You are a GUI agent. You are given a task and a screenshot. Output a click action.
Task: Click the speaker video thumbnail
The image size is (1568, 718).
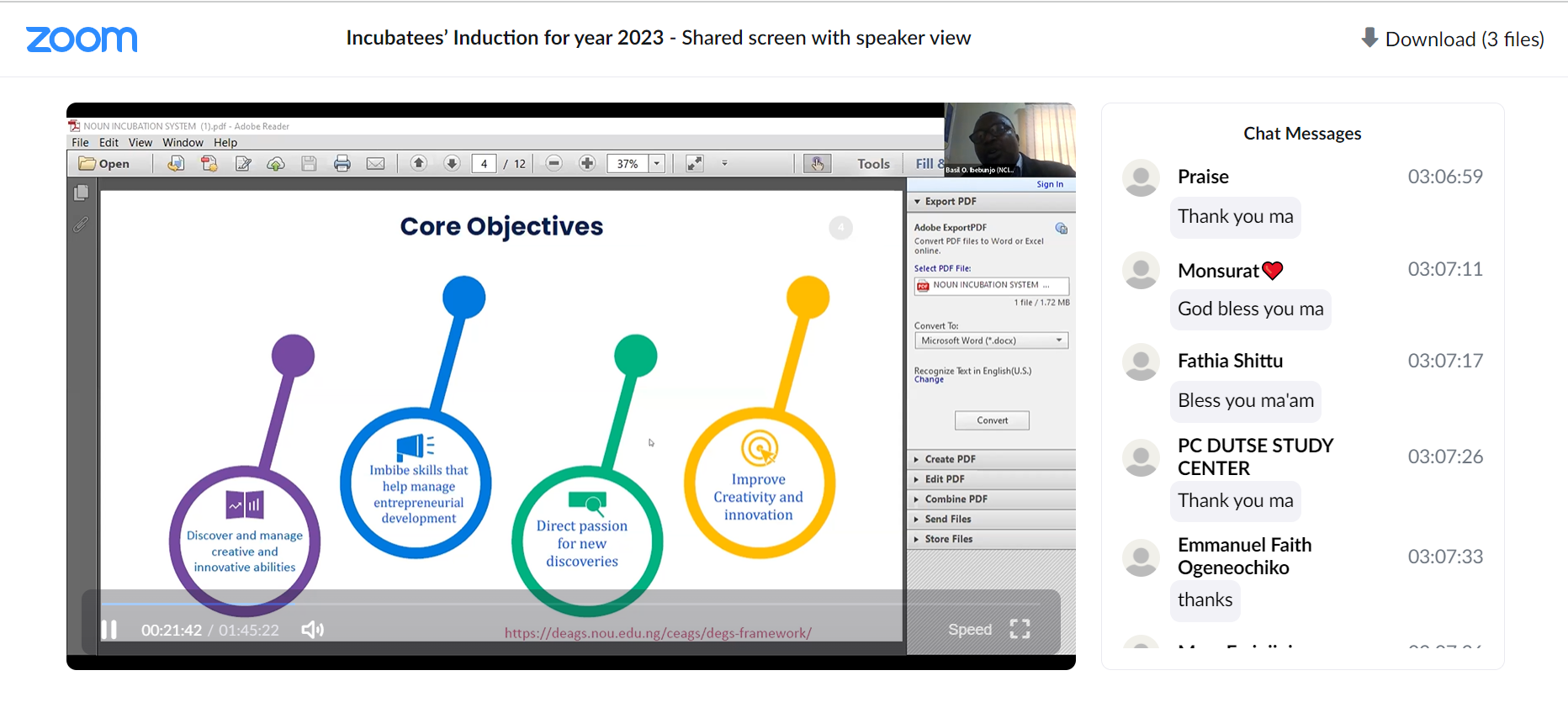coord(1009,140)
